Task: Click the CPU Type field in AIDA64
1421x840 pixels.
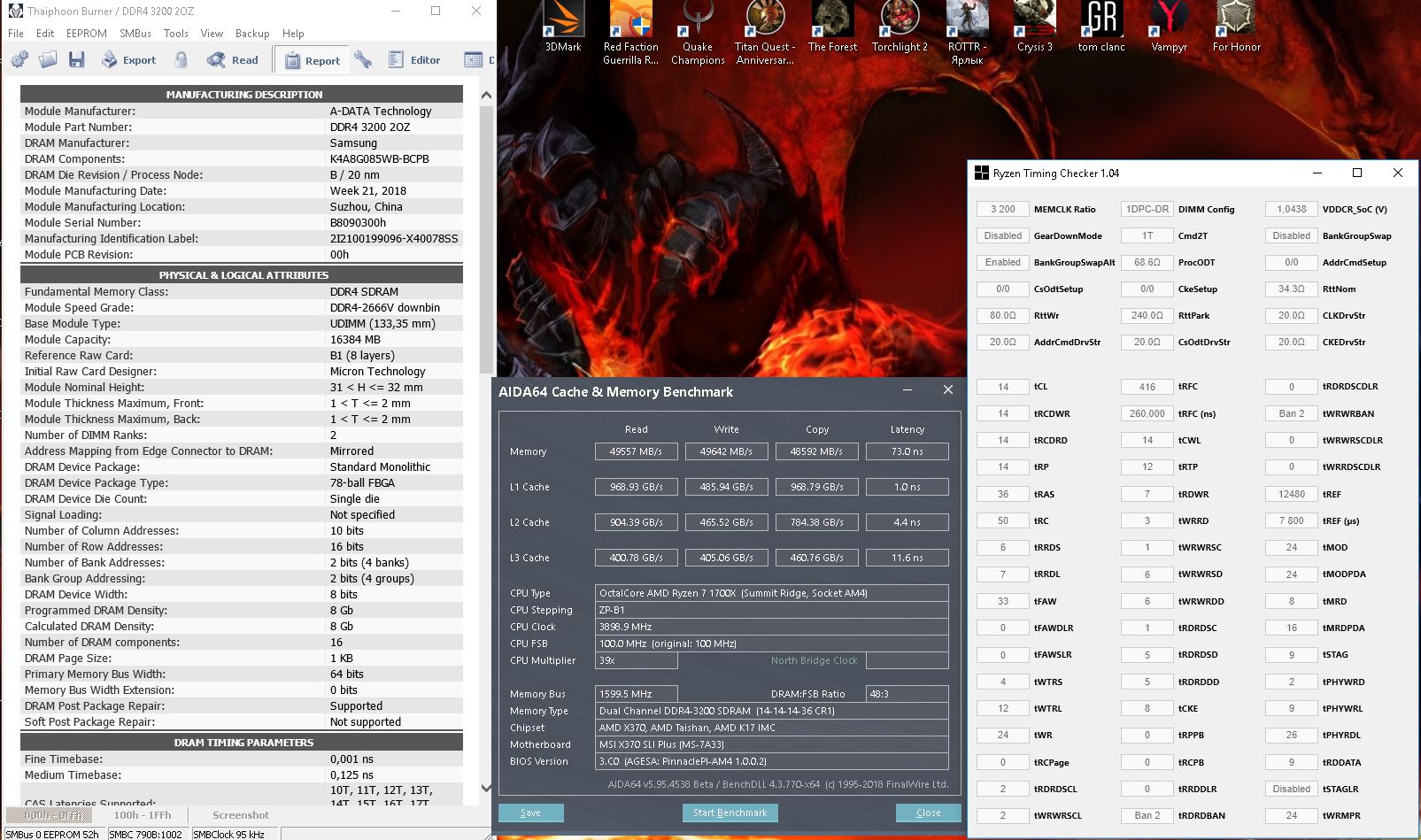Action: coord(772,593)
